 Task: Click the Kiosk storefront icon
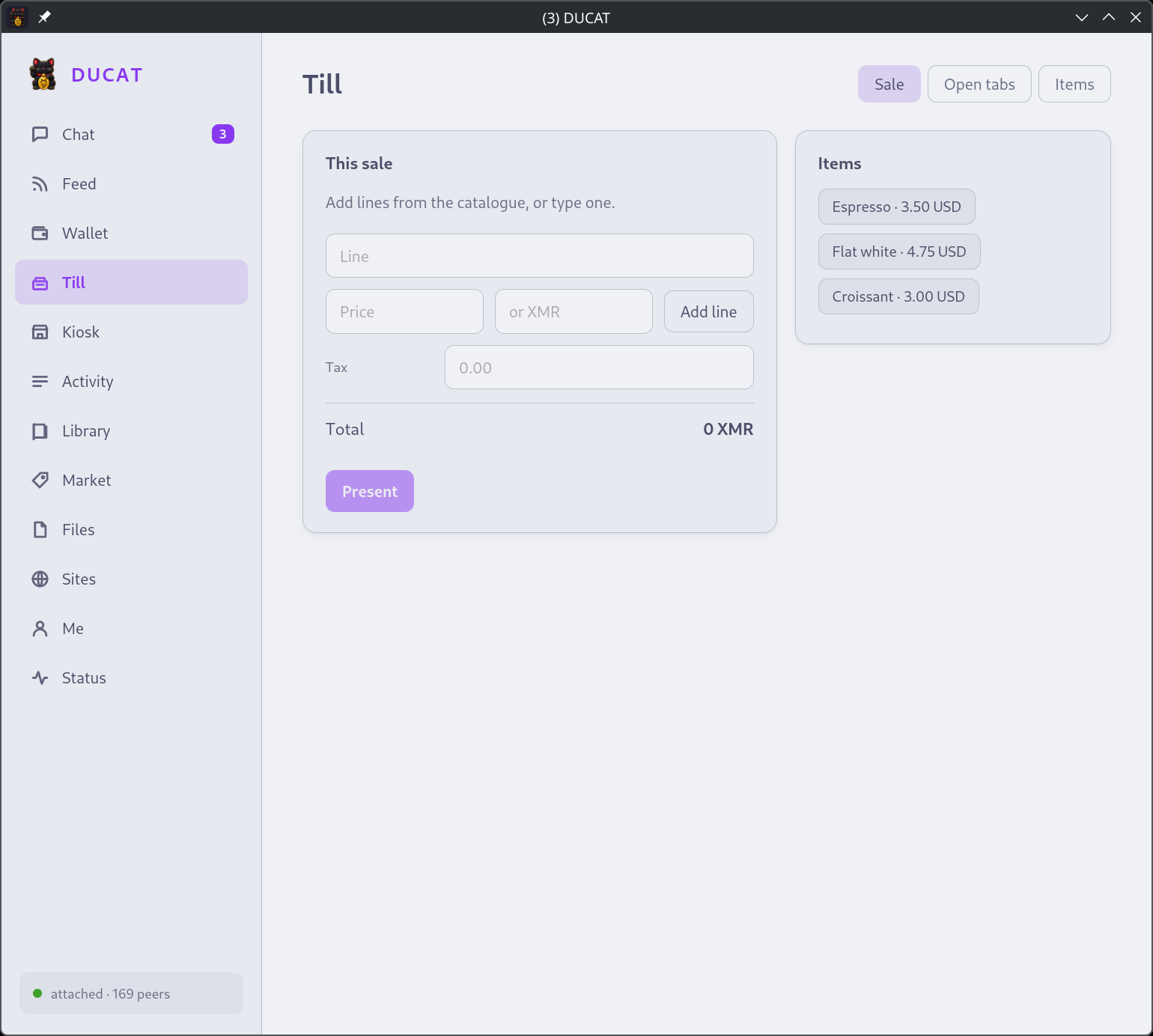click(40, 332)
